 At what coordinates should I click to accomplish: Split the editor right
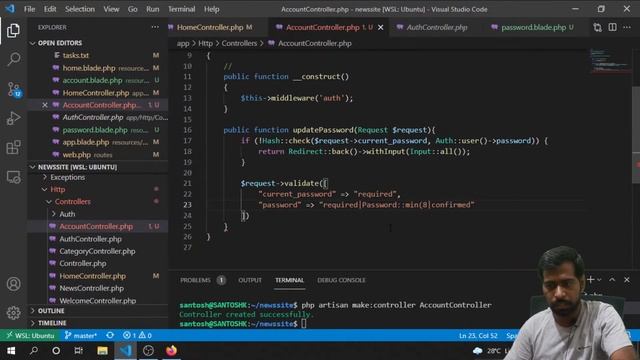[612, 27]
